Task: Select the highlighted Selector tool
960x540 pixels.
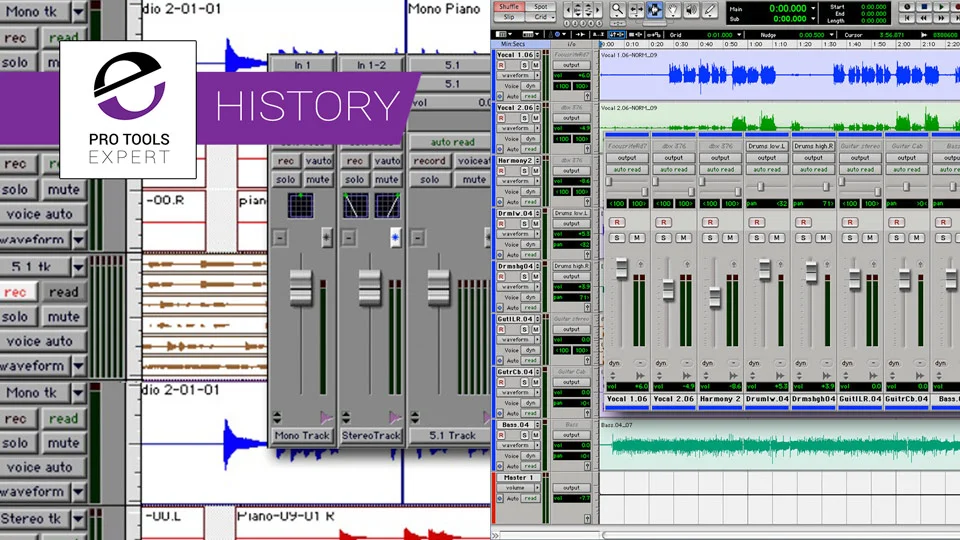Action: coord(654,9)
